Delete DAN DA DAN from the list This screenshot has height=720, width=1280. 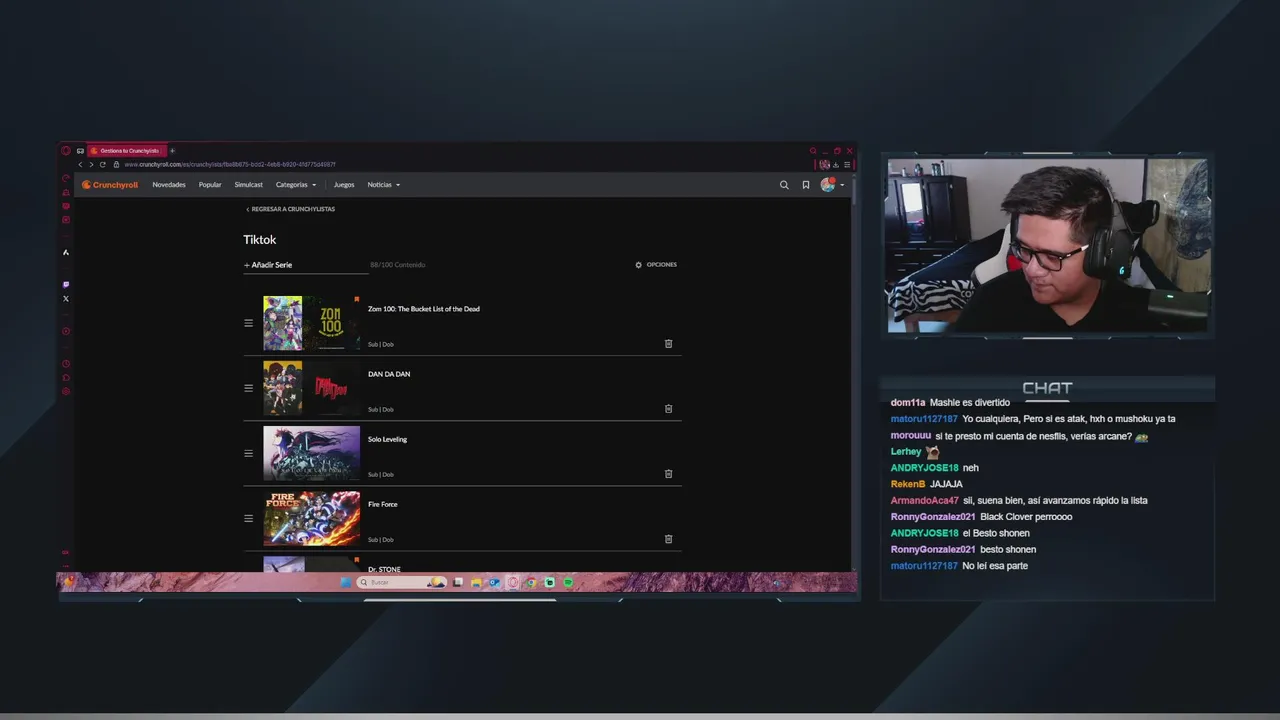pyautogui.click(x=669, y=409)
